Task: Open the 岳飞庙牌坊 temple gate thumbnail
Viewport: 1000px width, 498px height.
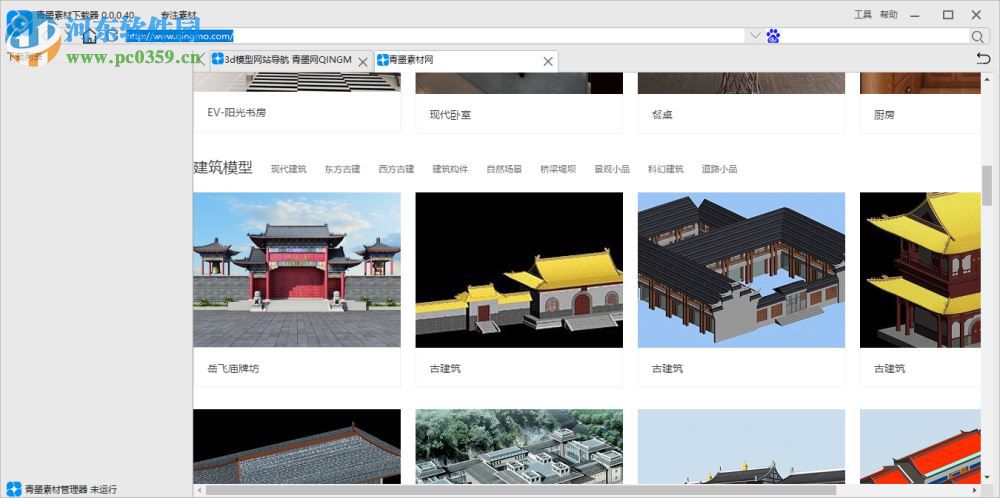Action: pyautogui.click(x=297, y=270)
